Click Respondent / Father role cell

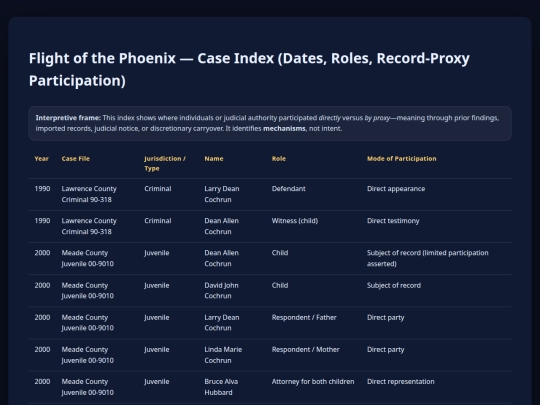coord(304,318)
